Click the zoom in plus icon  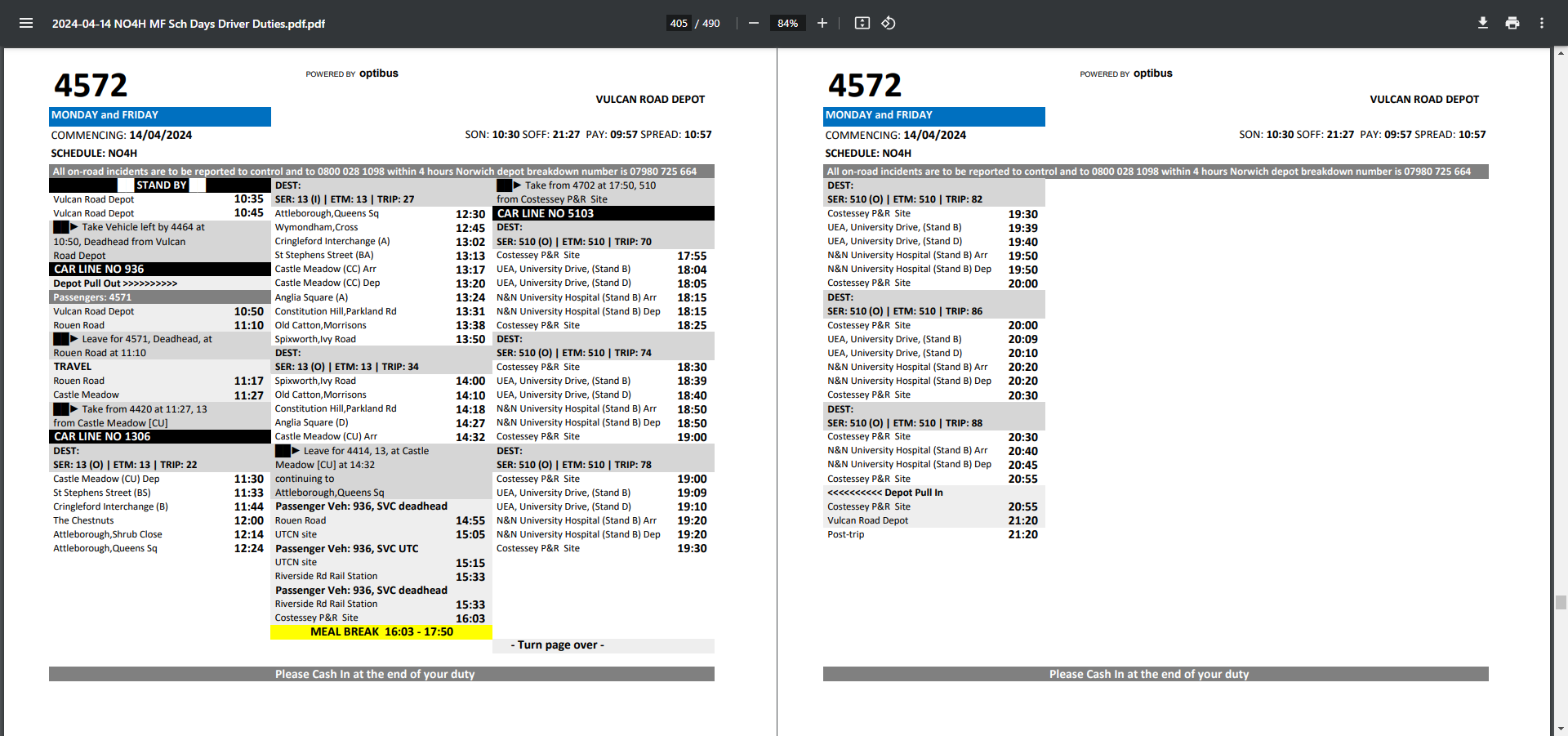822,23
